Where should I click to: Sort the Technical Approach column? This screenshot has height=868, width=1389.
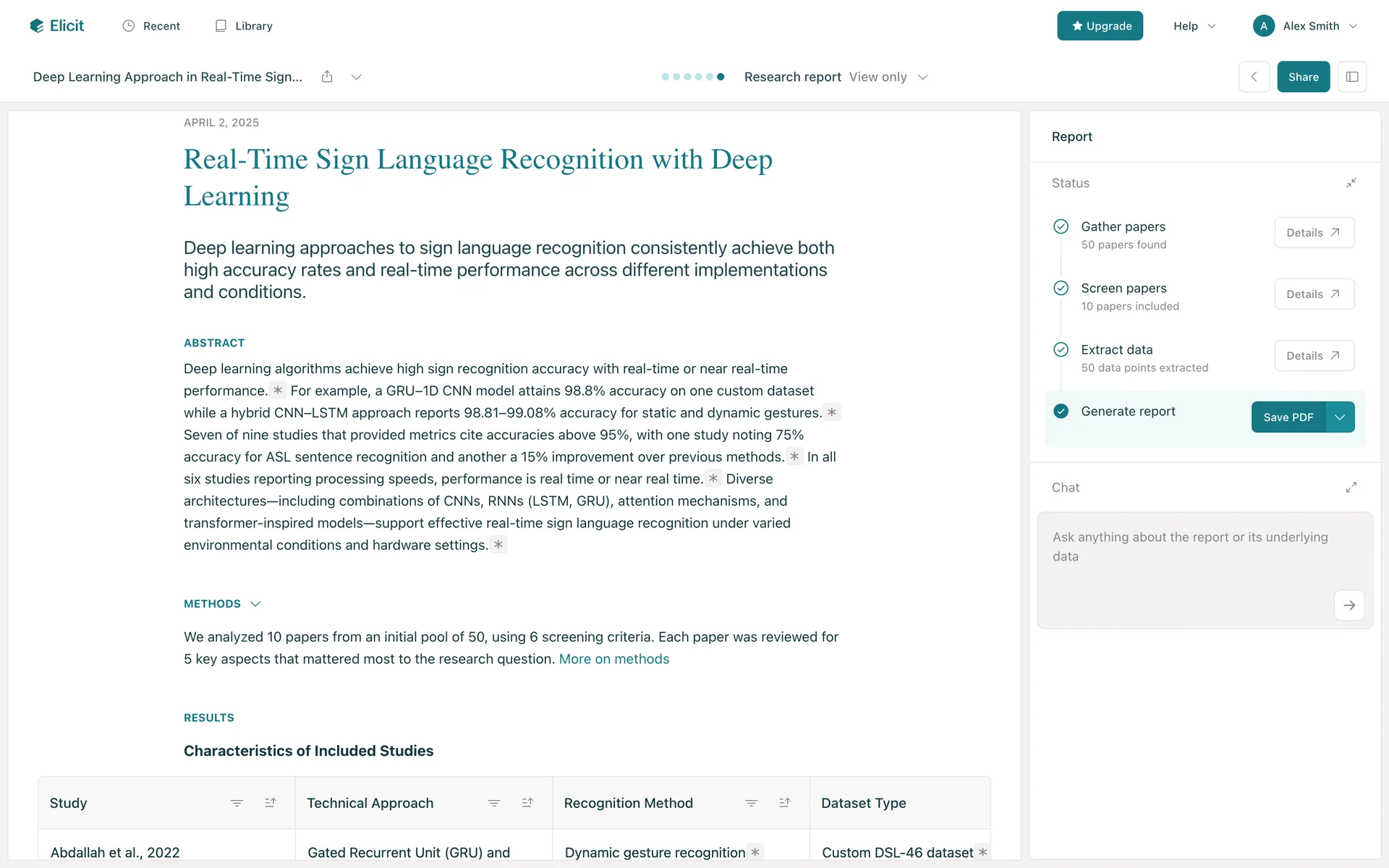pyautogui.click(x=527, y=803)
